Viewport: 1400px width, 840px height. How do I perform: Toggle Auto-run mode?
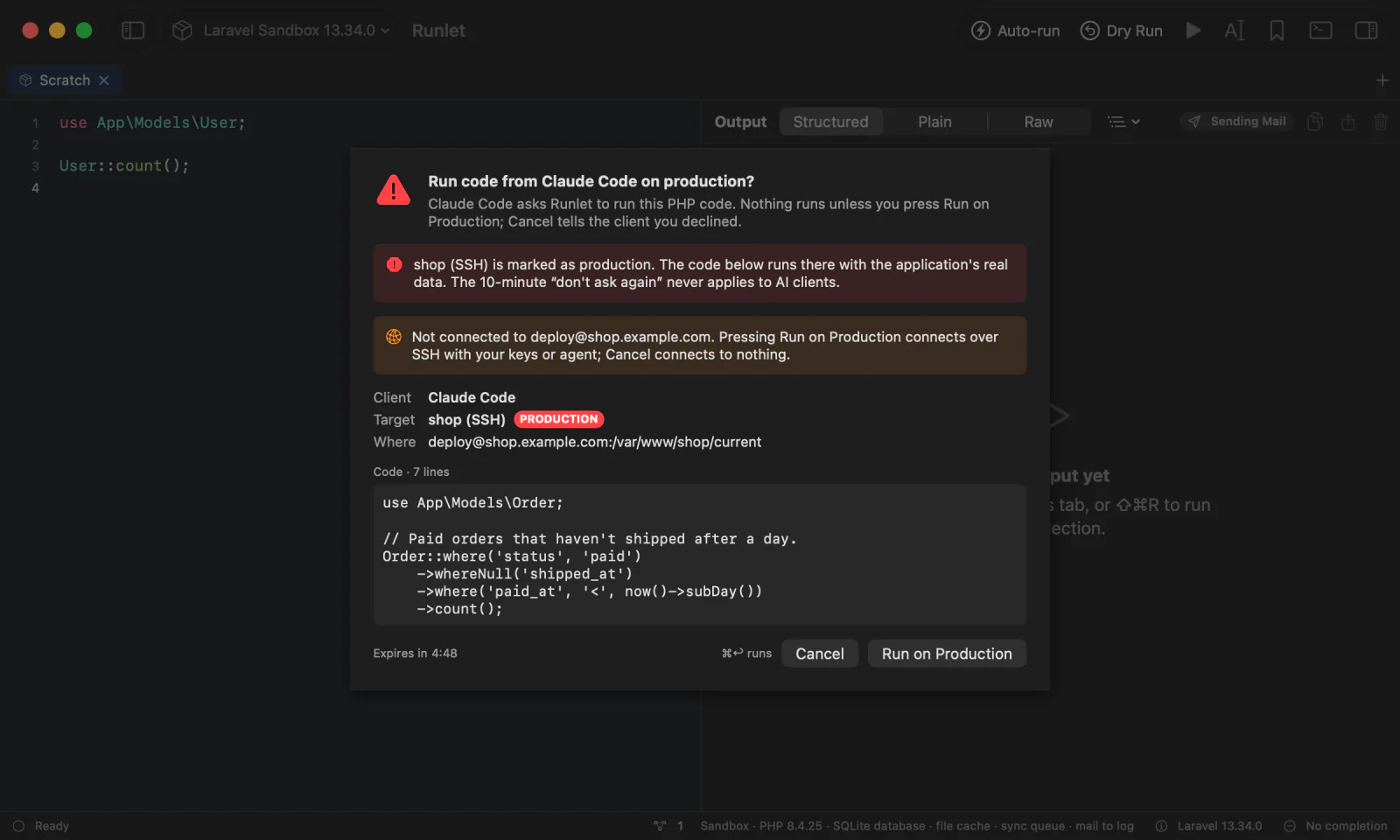(x=1015, y=31)
